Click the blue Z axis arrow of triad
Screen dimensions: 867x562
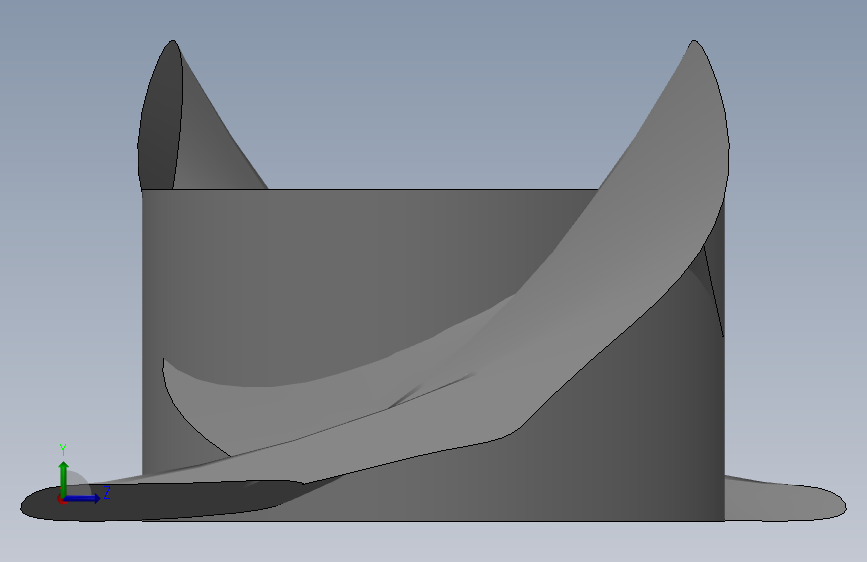pyautogui.click(x=83, y=499)
